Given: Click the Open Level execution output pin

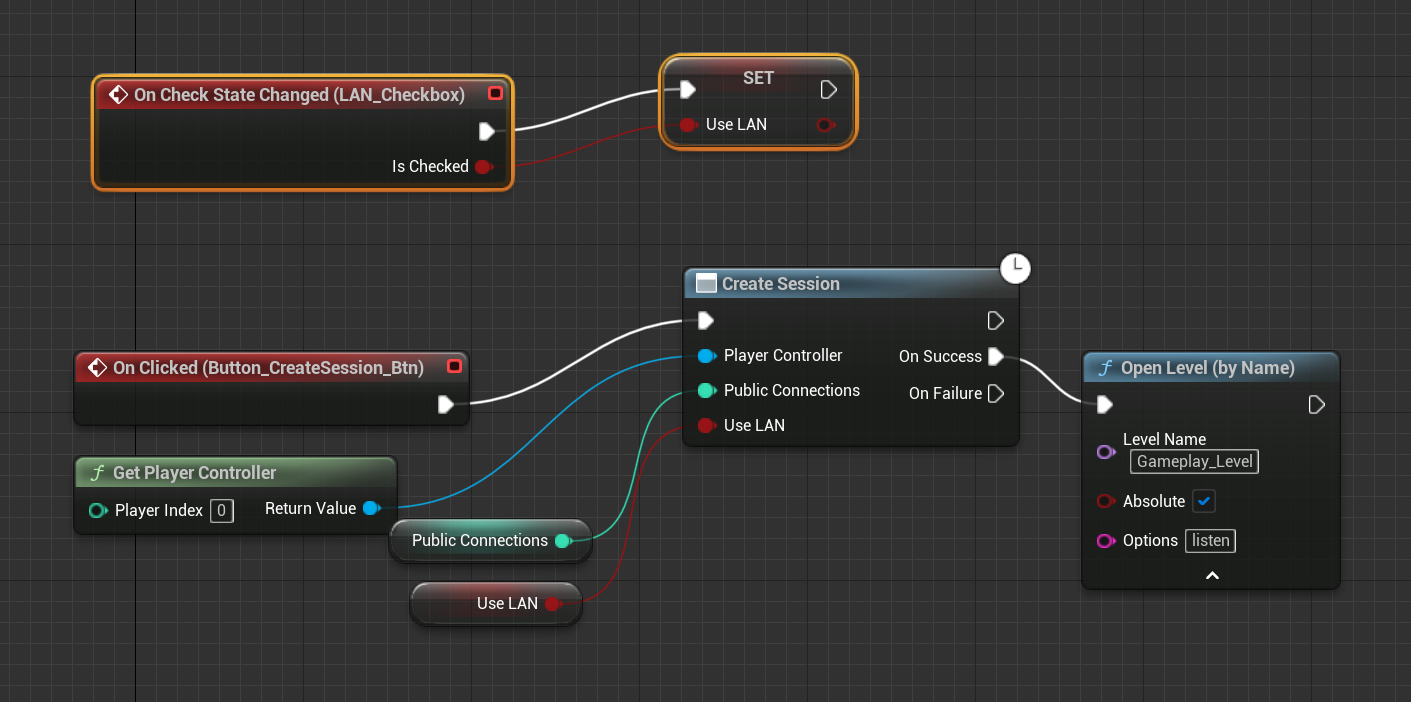Looking at the screenshot, I should 1317,405.
